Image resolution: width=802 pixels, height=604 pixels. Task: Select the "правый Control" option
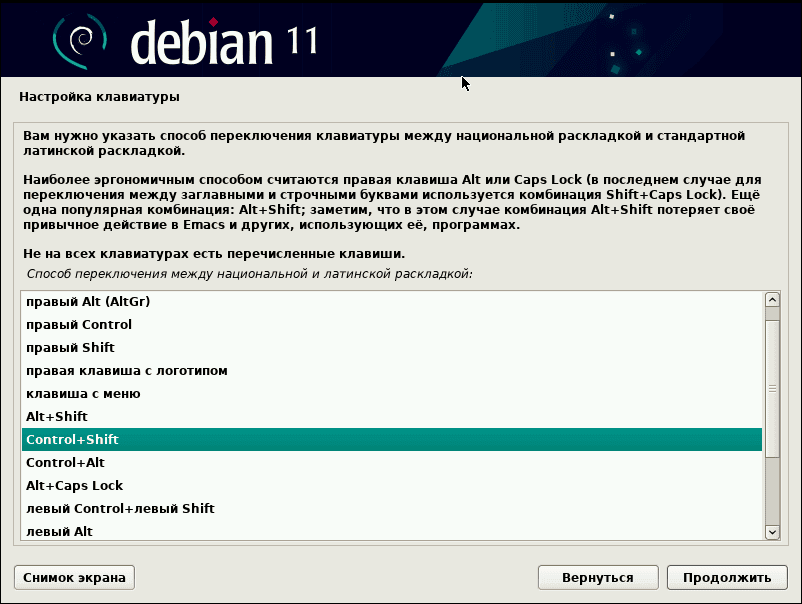(392, 325)
